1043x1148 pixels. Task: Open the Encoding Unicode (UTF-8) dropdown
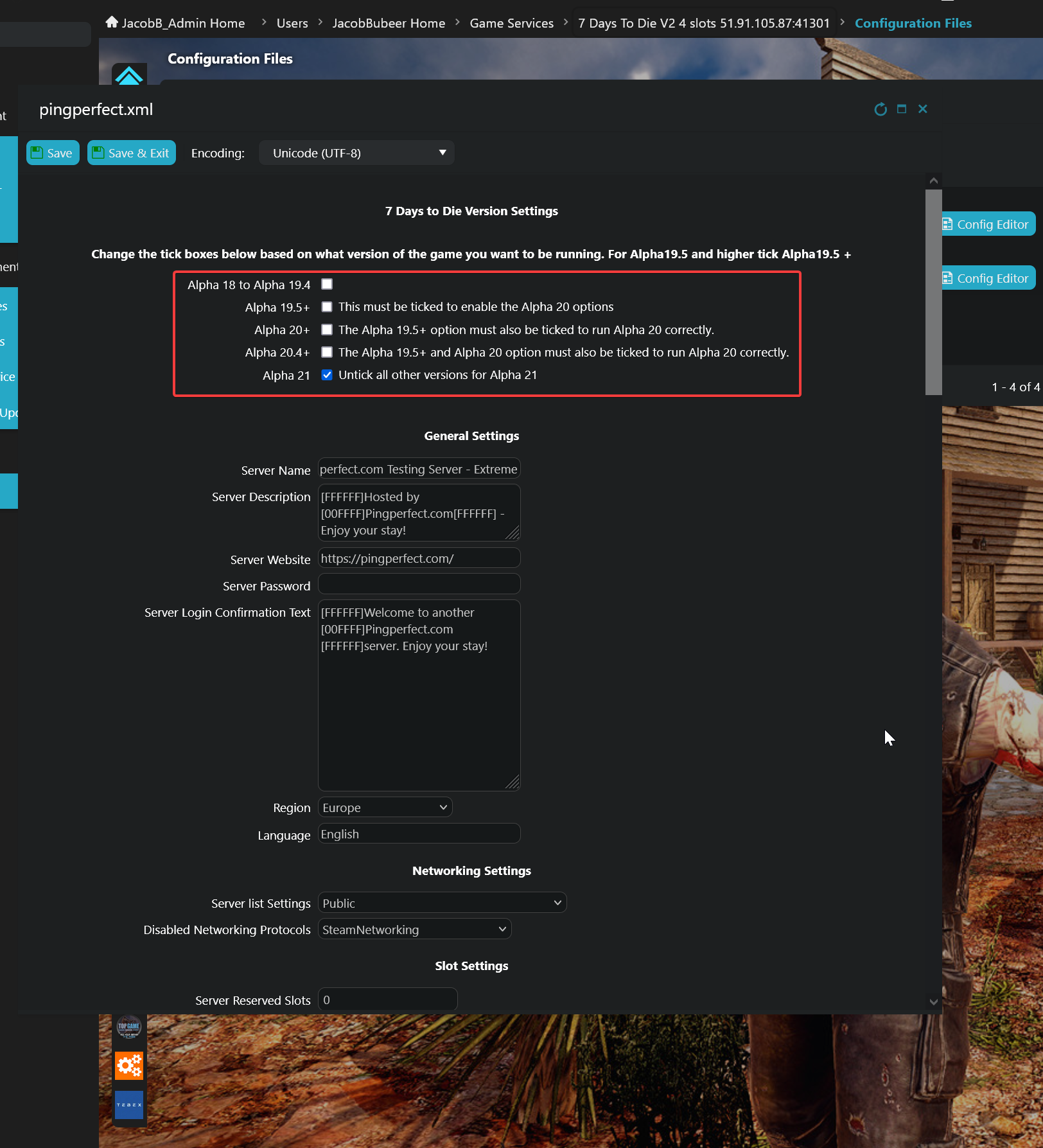pyautogui.click(x=356, y=153)
